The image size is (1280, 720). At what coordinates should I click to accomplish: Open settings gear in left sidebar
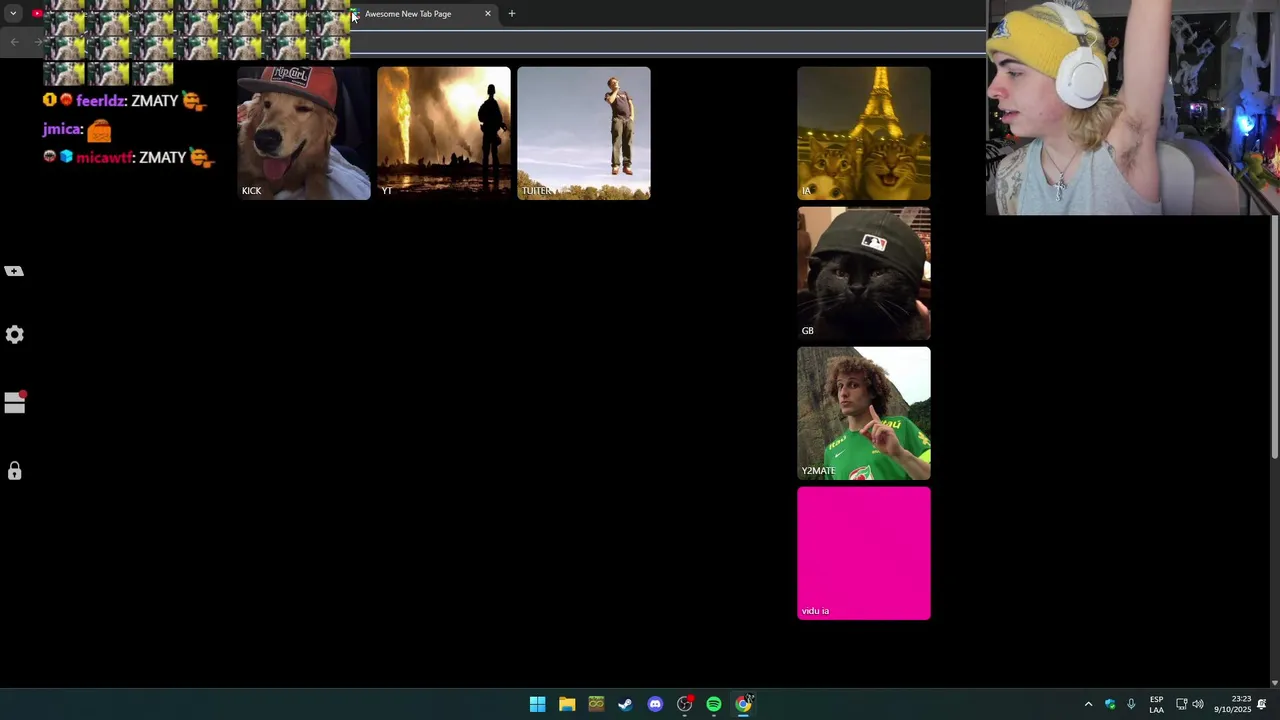[14, 335]
